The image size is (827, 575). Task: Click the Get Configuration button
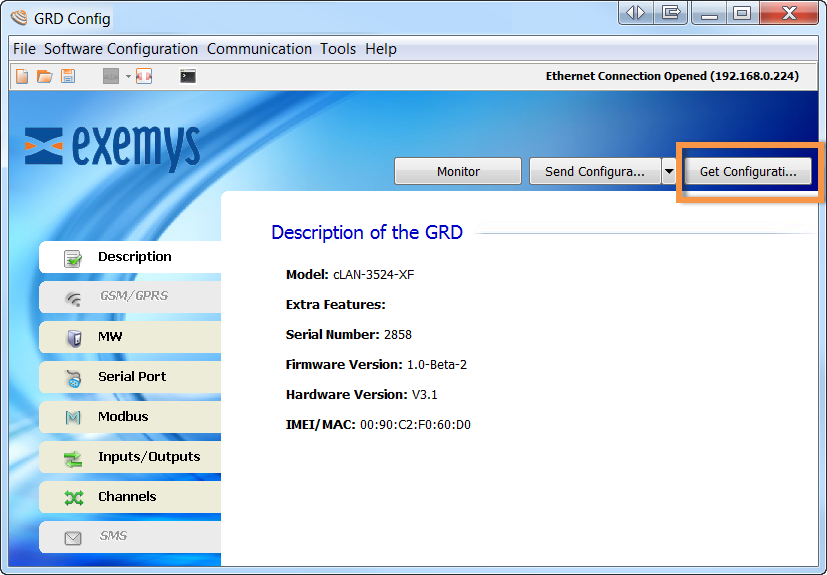[748, 171]
